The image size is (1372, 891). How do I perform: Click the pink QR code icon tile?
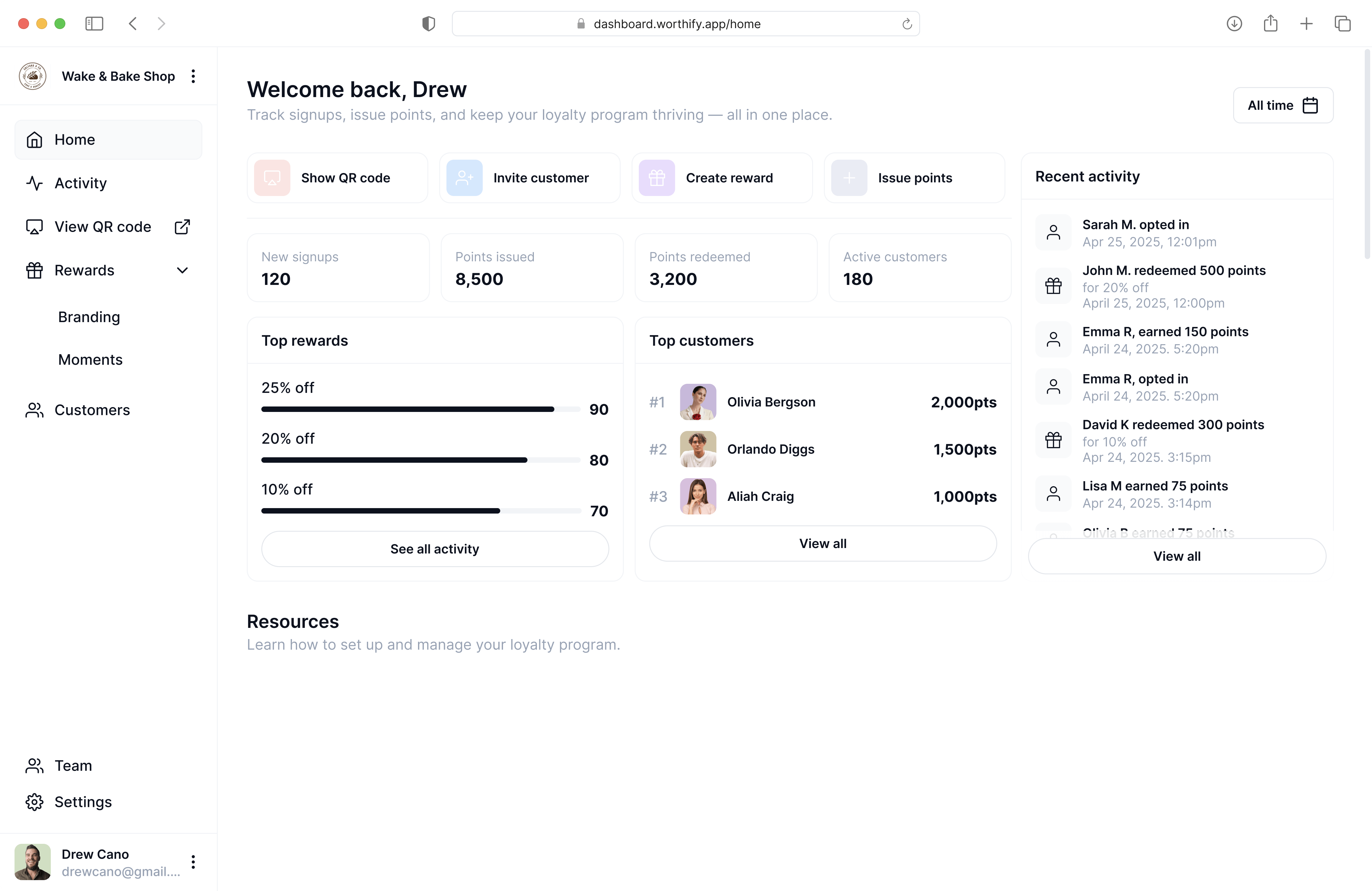pyautogui.click(x=272, y=178)
